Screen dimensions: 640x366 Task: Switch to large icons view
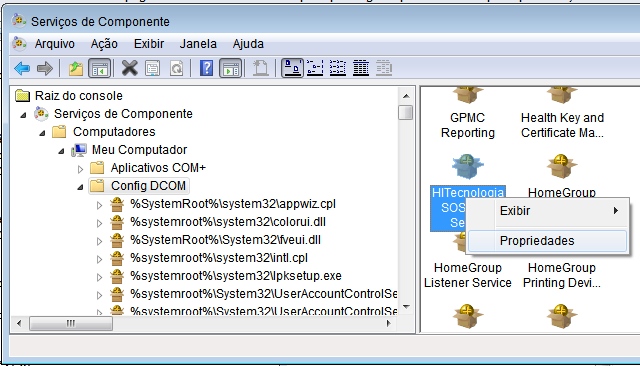tap(292, 68)
